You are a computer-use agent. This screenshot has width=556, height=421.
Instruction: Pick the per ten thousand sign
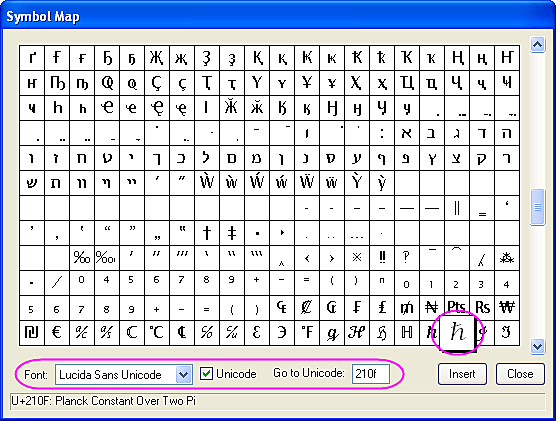tap(107, 258)
